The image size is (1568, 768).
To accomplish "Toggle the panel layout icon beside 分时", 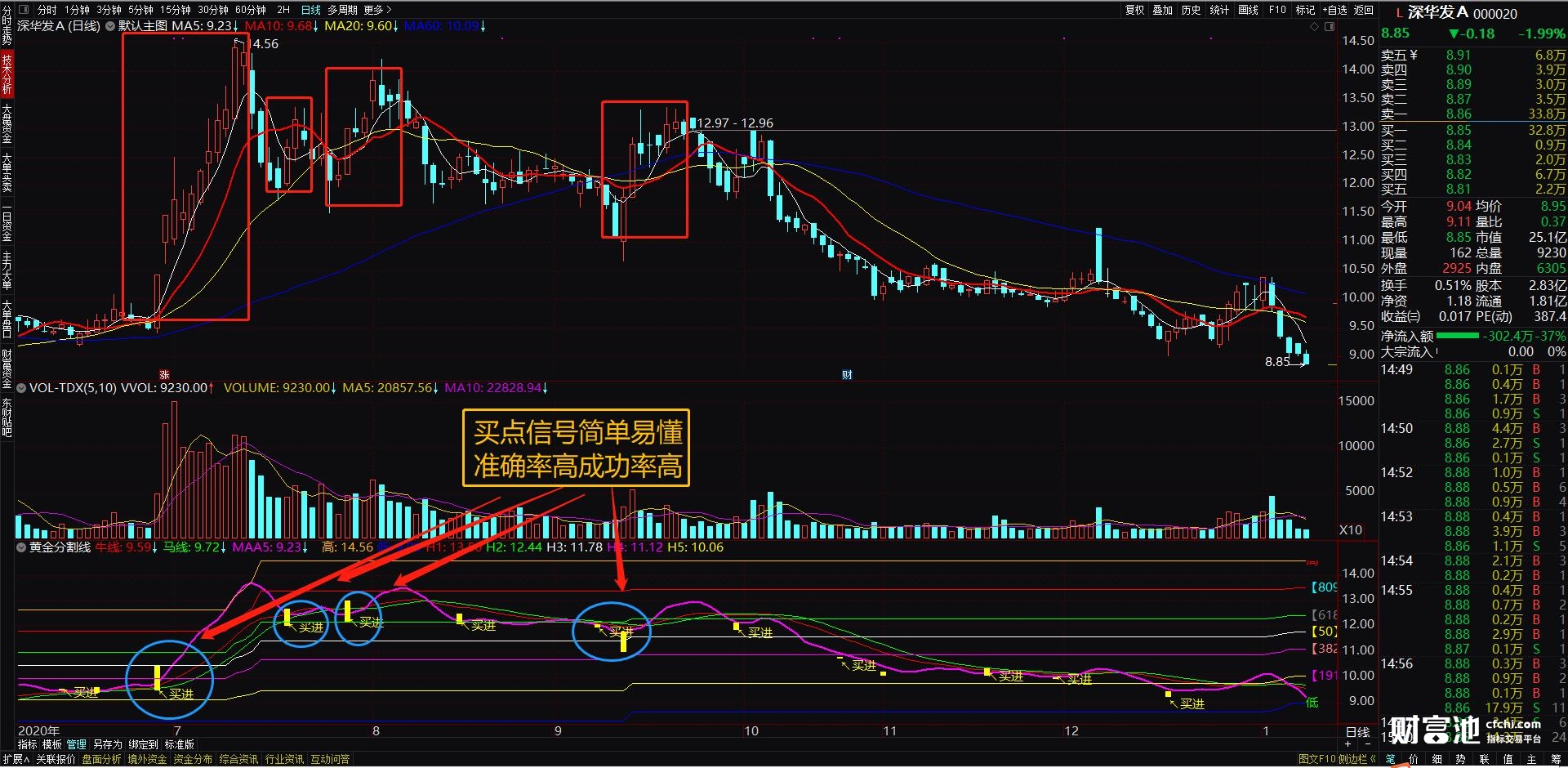I will tap(24, 10).
